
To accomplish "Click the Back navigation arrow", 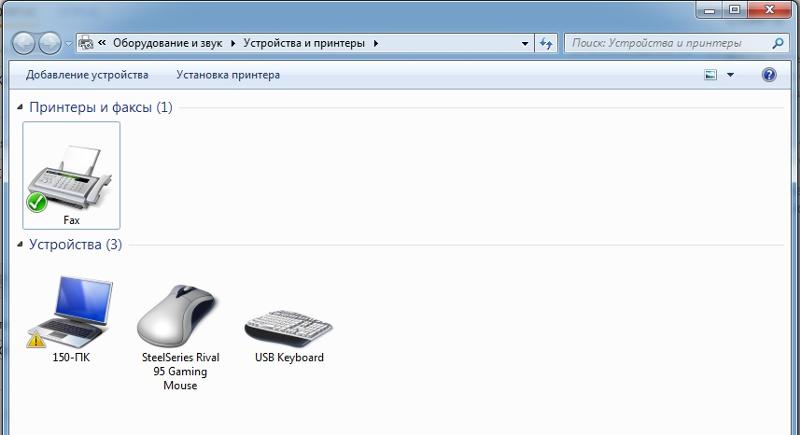I will [23, 43].
